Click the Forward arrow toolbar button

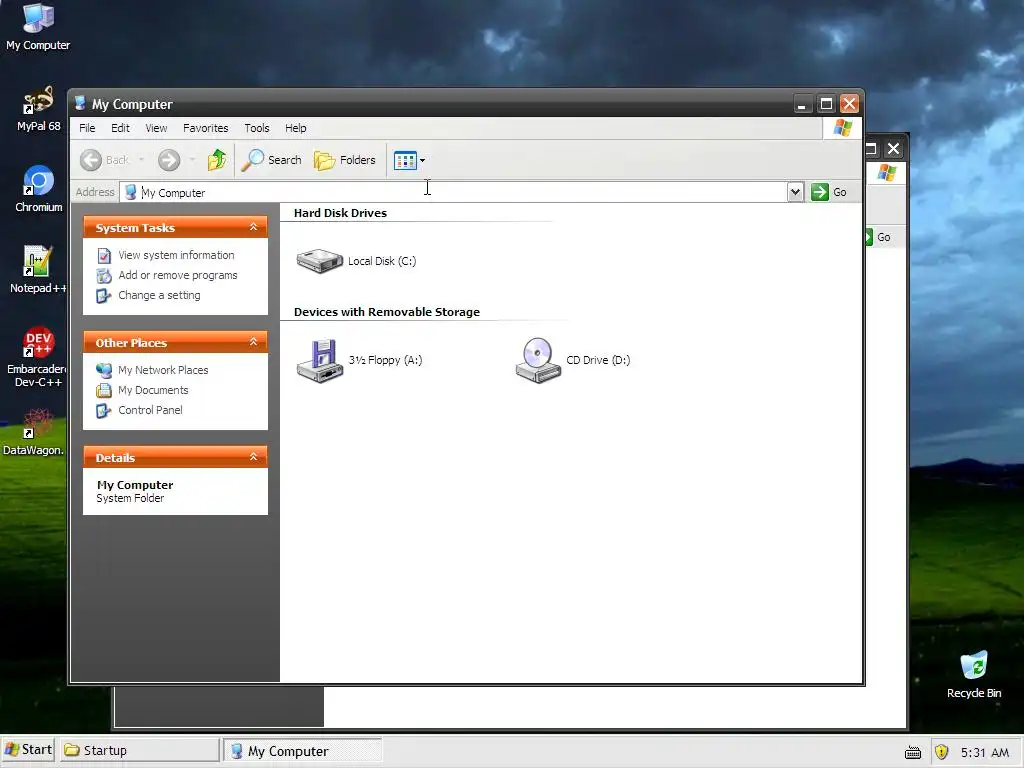(169, 160)
